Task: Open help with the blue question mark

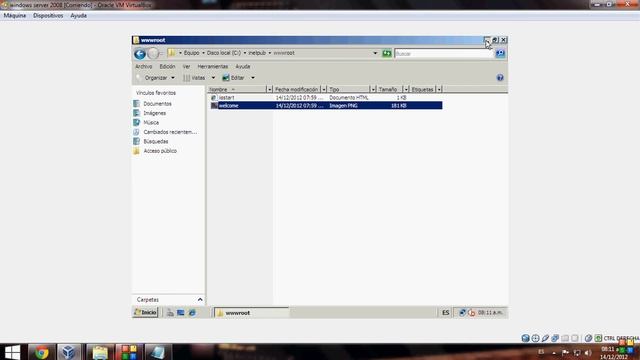Action: (500, 78)
